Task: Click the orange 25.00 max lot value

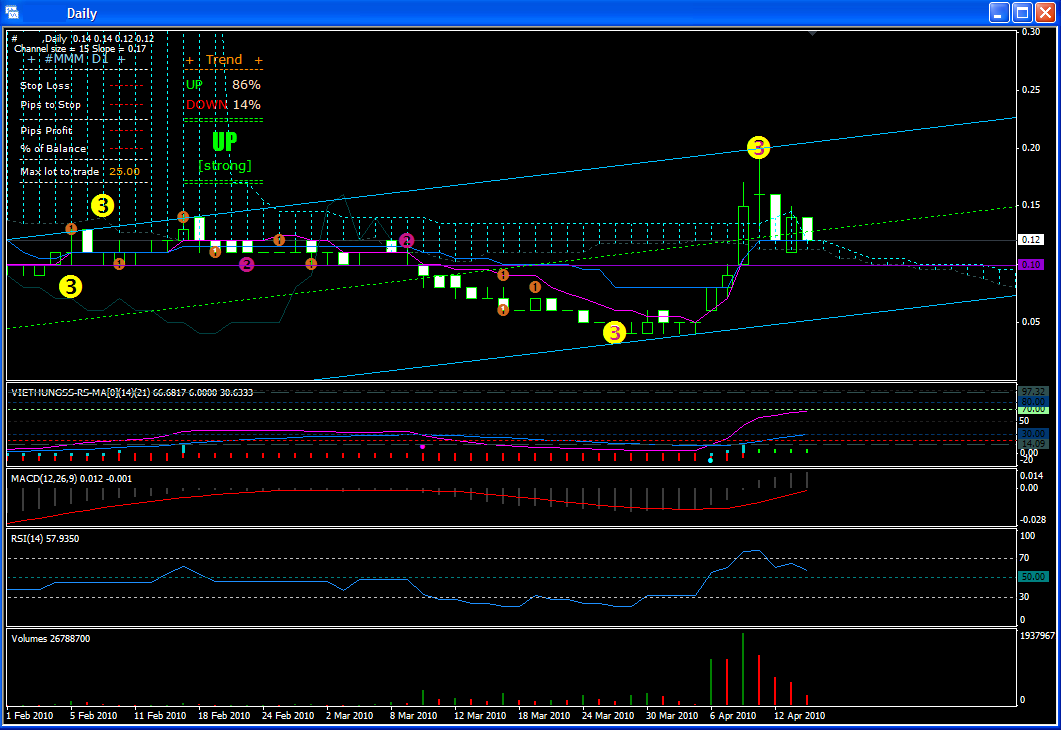Action: (x=125, y=172)
